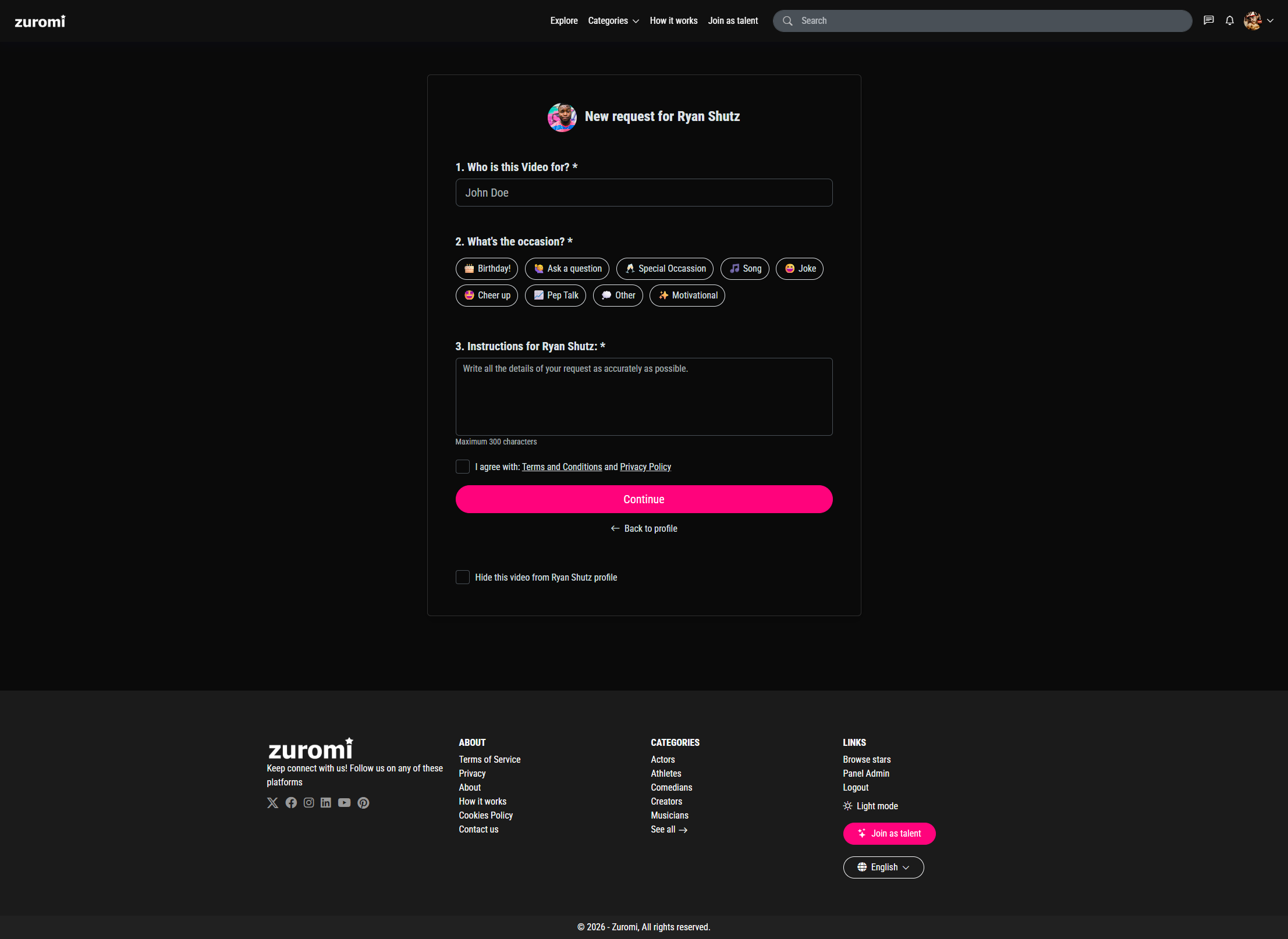This screenshot has width=1288, height=939.
Task: Open How it works in navbar
Action: [x=673, y=21]
